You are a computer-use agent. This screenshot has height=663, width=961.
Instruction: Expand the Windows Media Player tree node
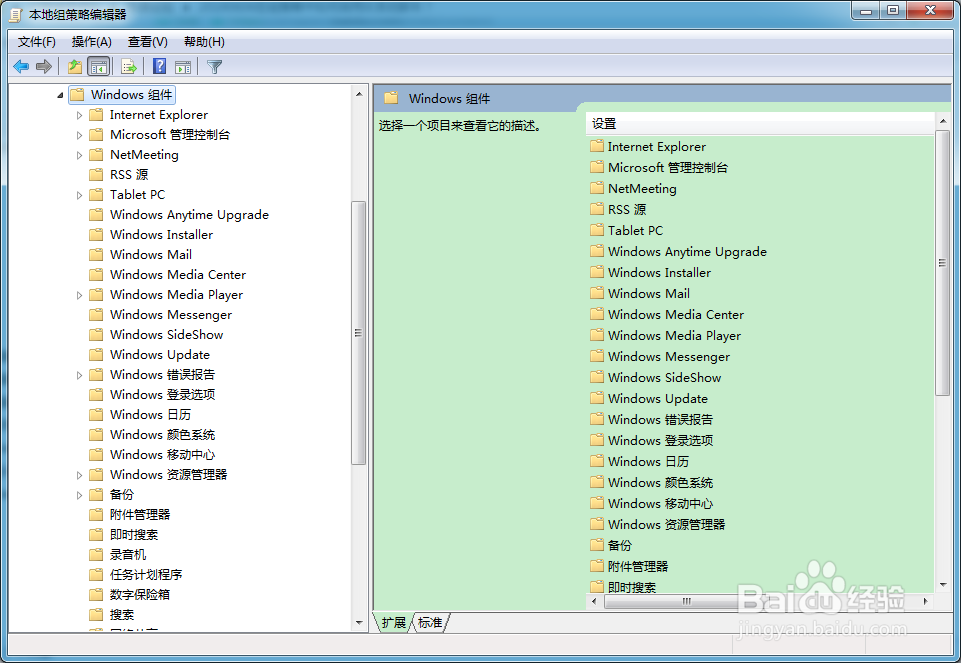[x=79, y=295]
